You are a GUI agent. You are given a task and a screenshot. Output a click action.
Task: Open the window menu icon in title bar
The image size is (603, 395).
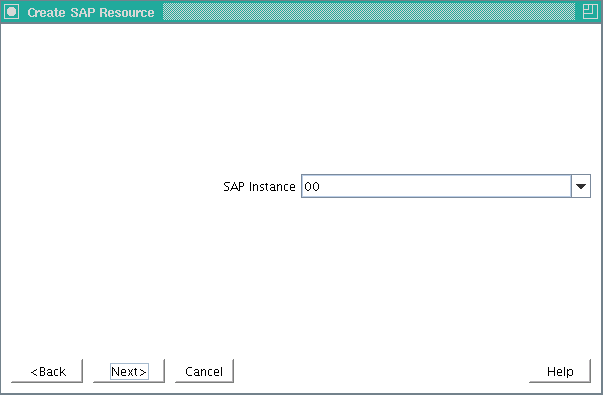tap(12, 12)
